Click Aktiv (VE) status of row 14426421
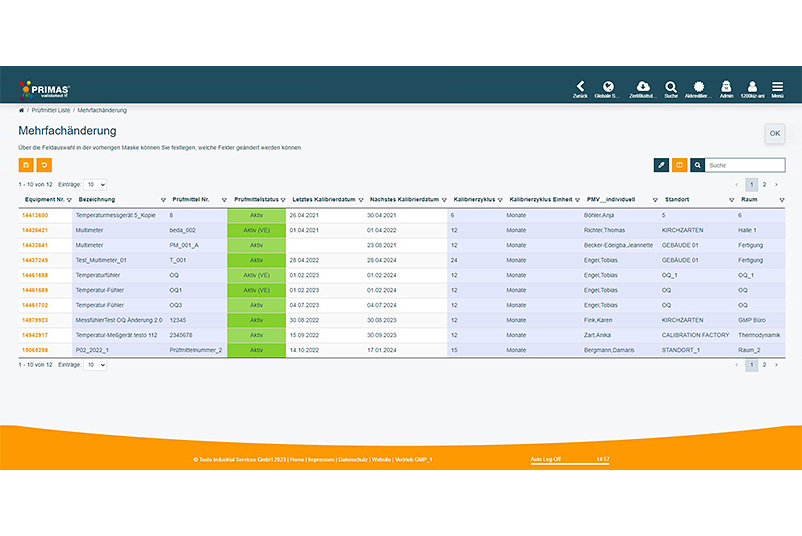Viewport: 802px width, 536px height. coord(256,230)
